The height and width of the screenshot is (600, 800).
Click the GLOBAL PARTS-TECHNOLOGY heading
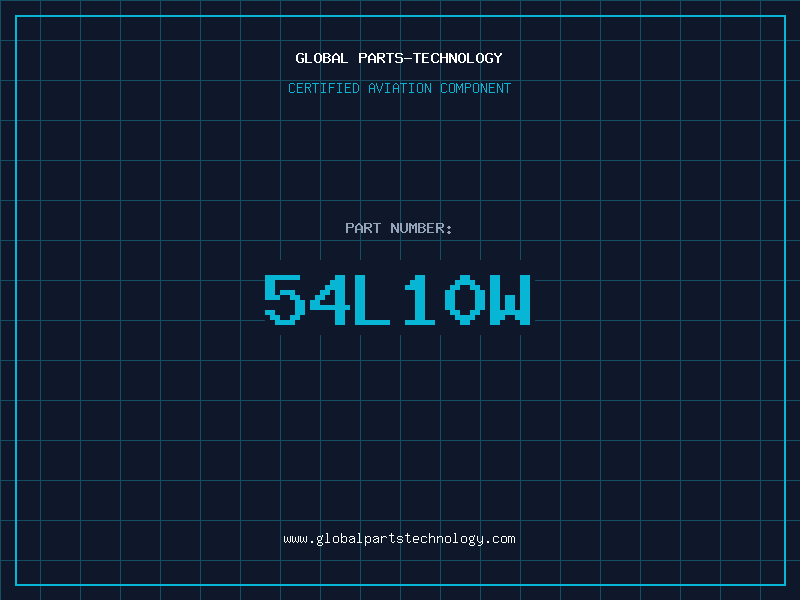click(x=399, y=58)
